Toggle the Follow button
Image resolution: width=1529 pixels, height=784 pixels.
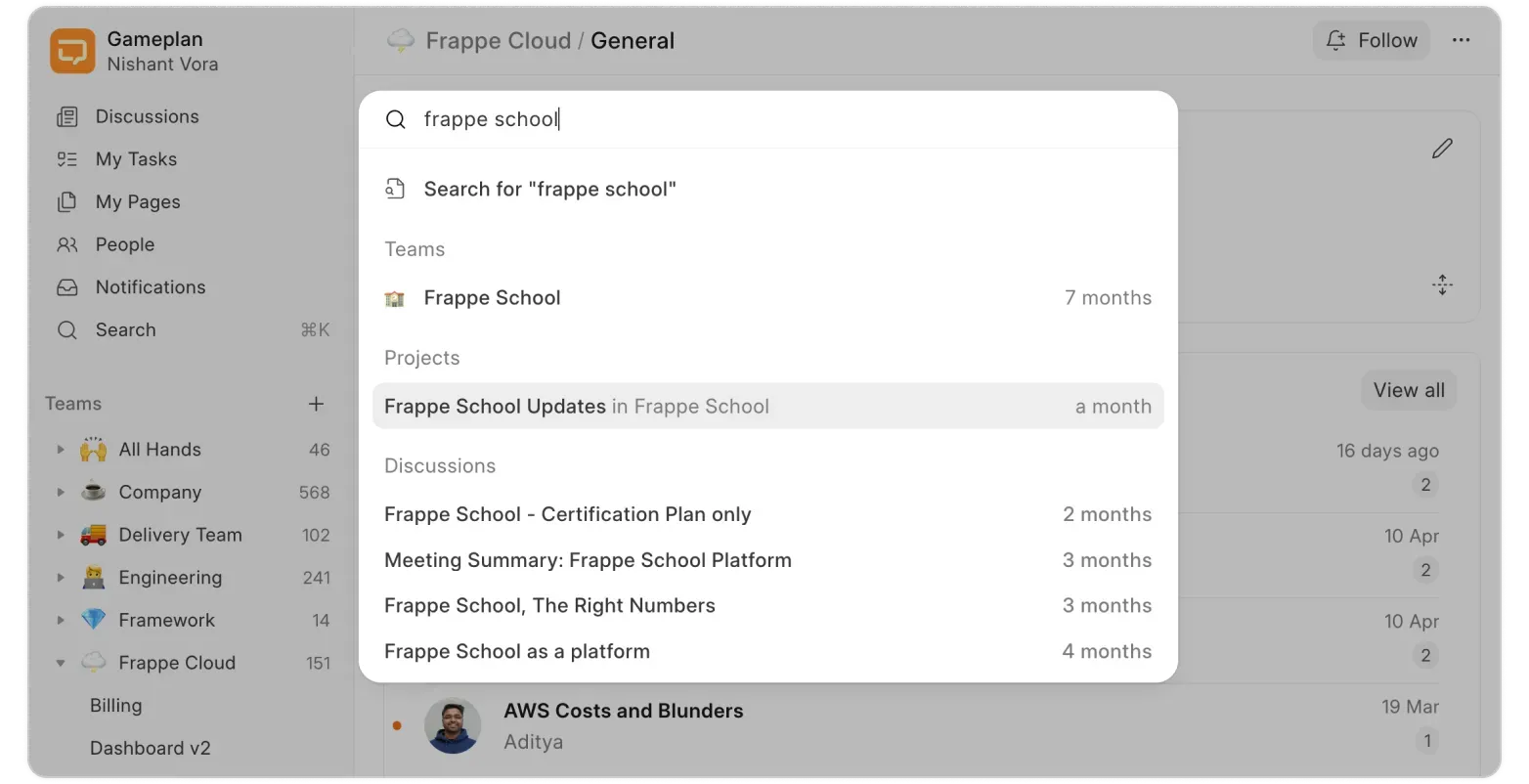(1371, 40)
